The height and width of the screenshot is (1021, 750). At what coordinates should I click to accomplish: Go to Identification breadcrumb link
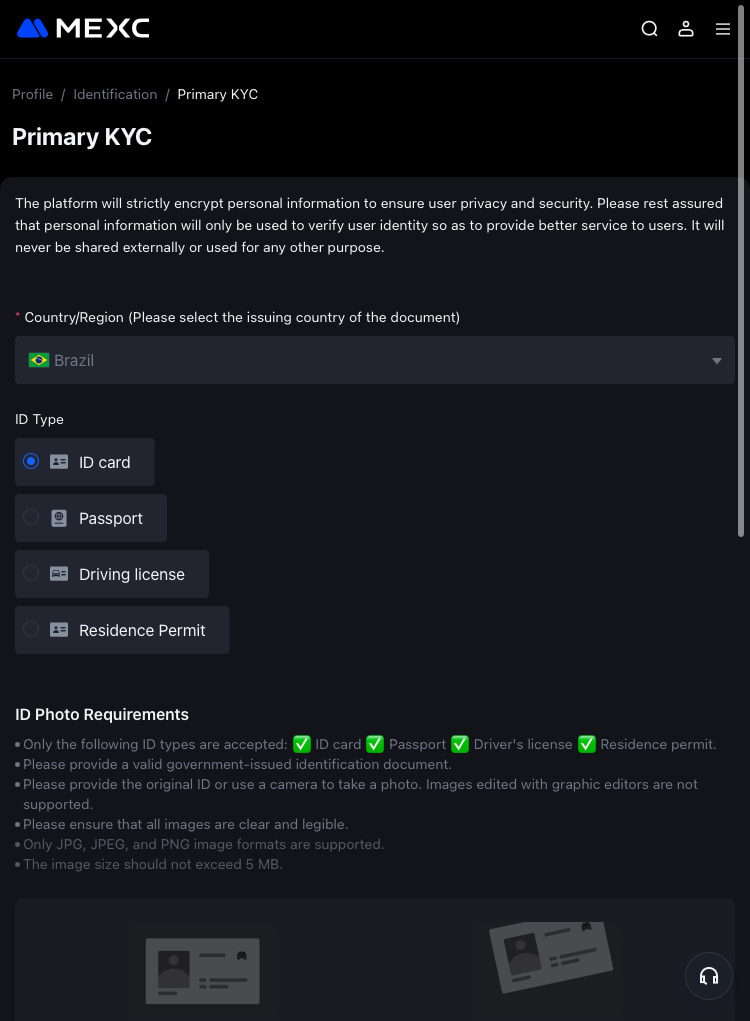(x=115, y=94)
